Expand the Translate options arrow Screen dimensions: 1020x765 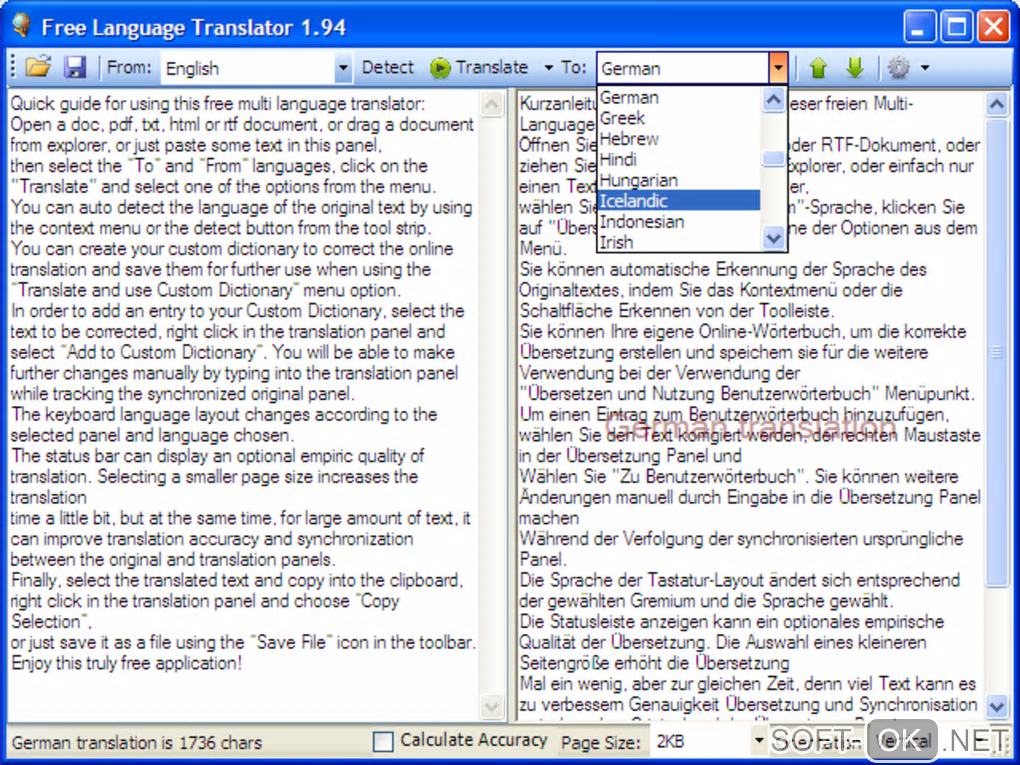(x=548, y=68)
